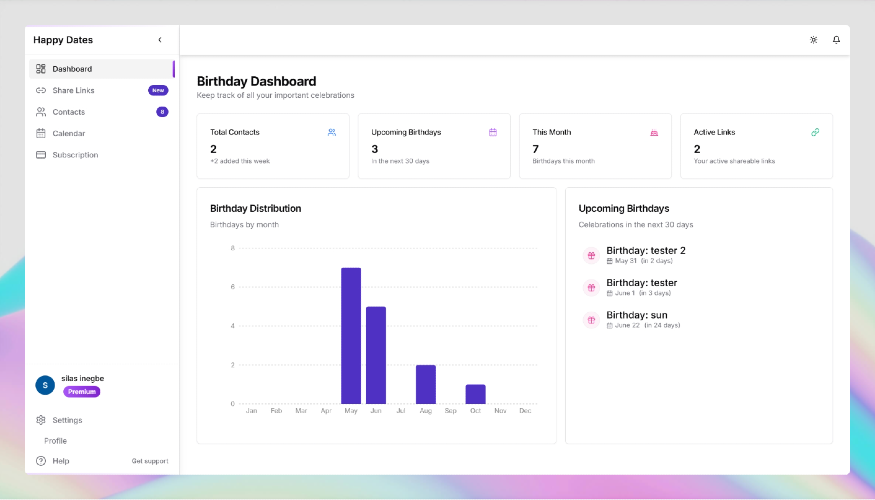Image resolution: width=875 pixels, height=500 pixels.
Task: Click the Contacts count badge
Action: click(162, 112)
